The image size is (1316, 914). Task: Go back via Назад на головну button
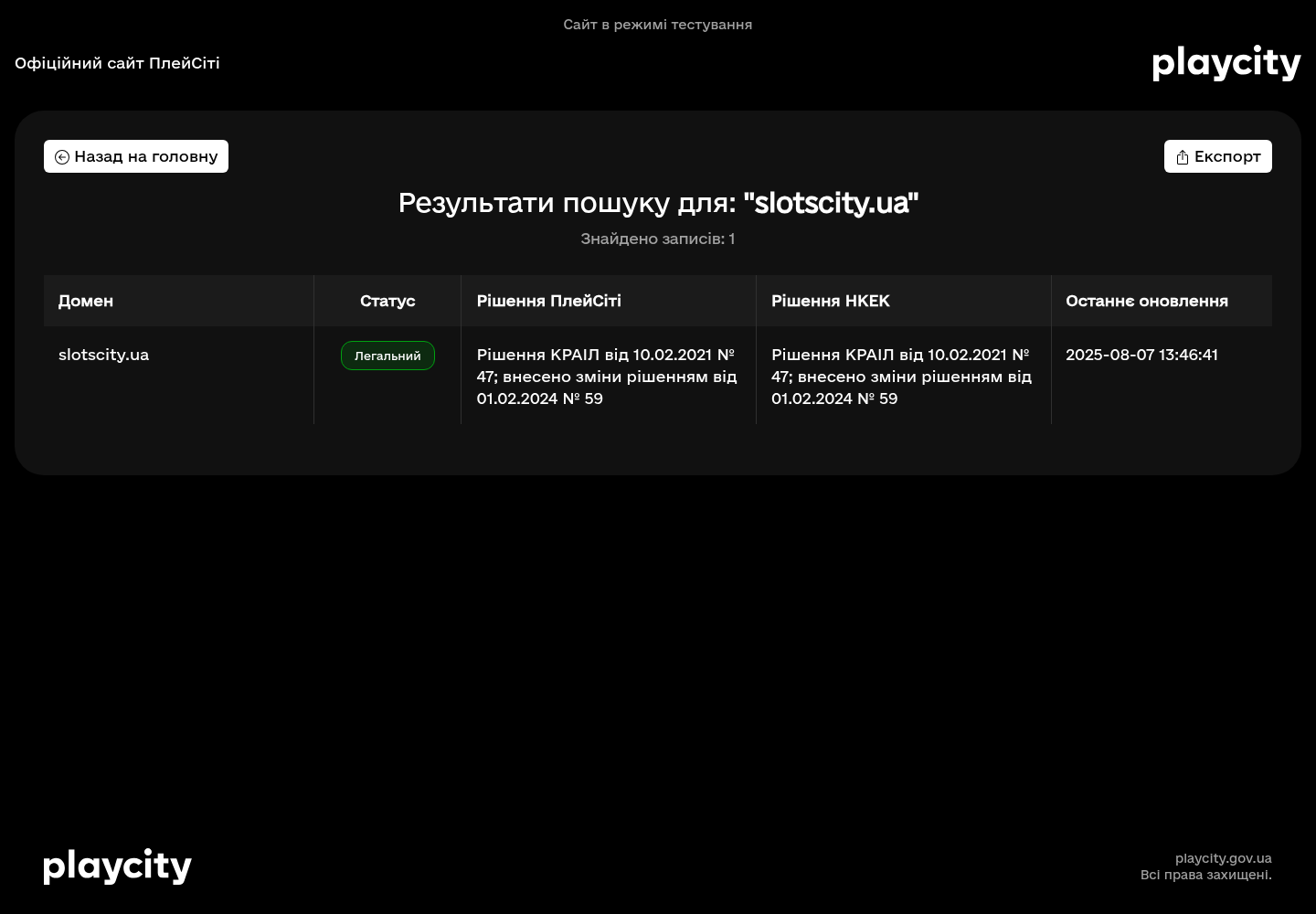(136, 156)
